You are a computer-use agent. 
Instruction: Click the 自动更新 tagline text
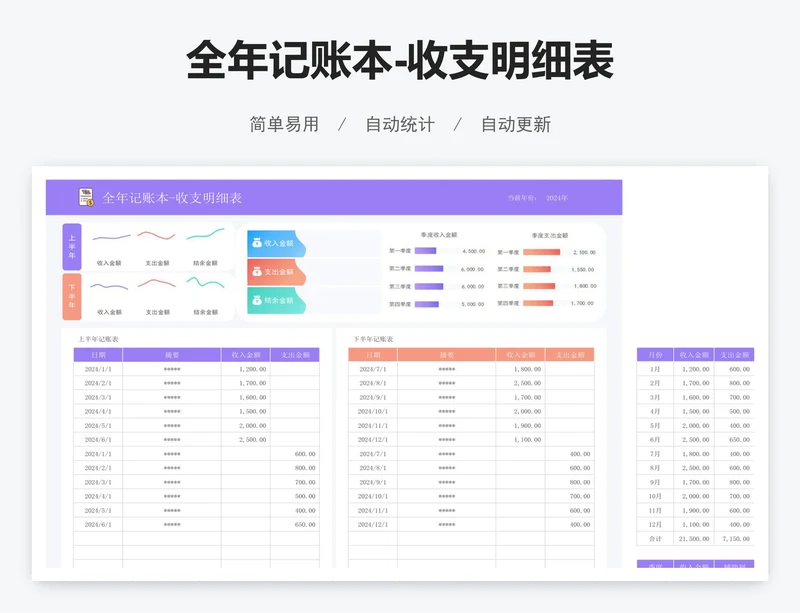[x=516, y=124]
